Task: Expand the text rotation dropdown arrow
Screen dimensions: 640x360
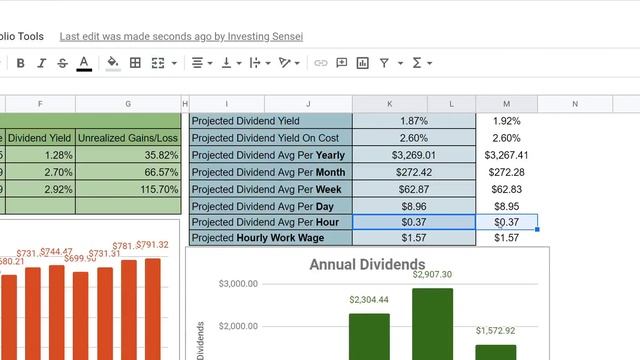Action: (x=297, y=63)
